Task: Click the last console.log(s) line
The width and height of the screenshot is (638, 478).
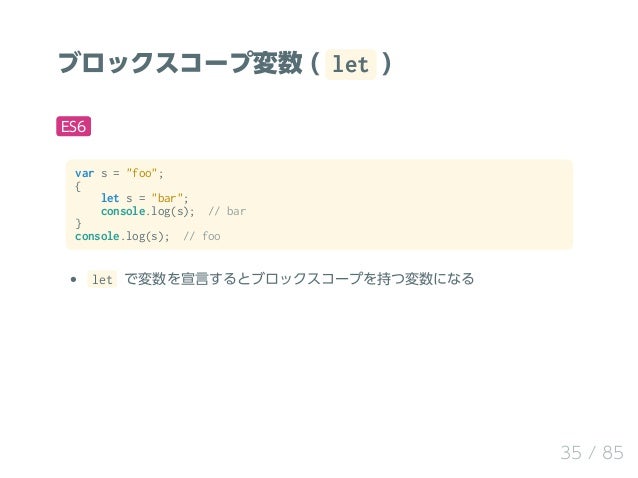Action: pyautogui.click(x=122, y=236)
